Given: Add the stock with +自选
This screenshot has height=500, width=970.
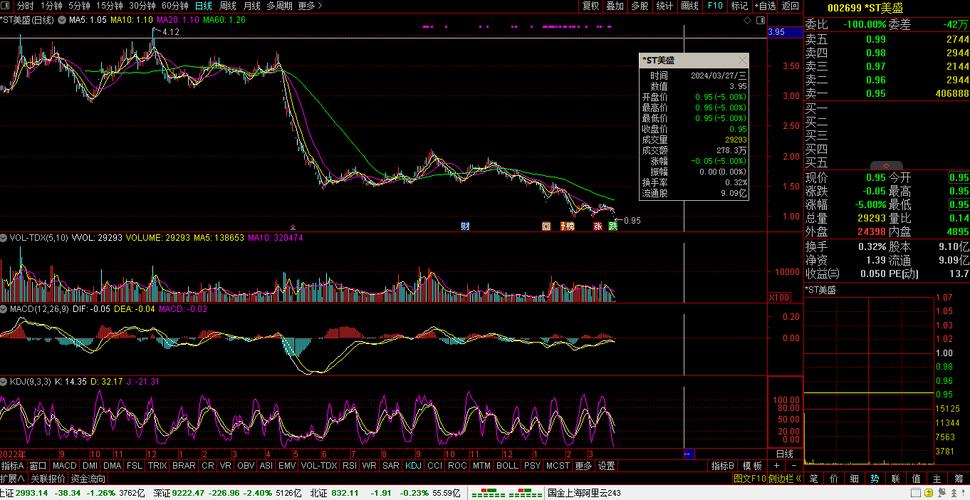Looking at the screenshot, I should point(765,6).
